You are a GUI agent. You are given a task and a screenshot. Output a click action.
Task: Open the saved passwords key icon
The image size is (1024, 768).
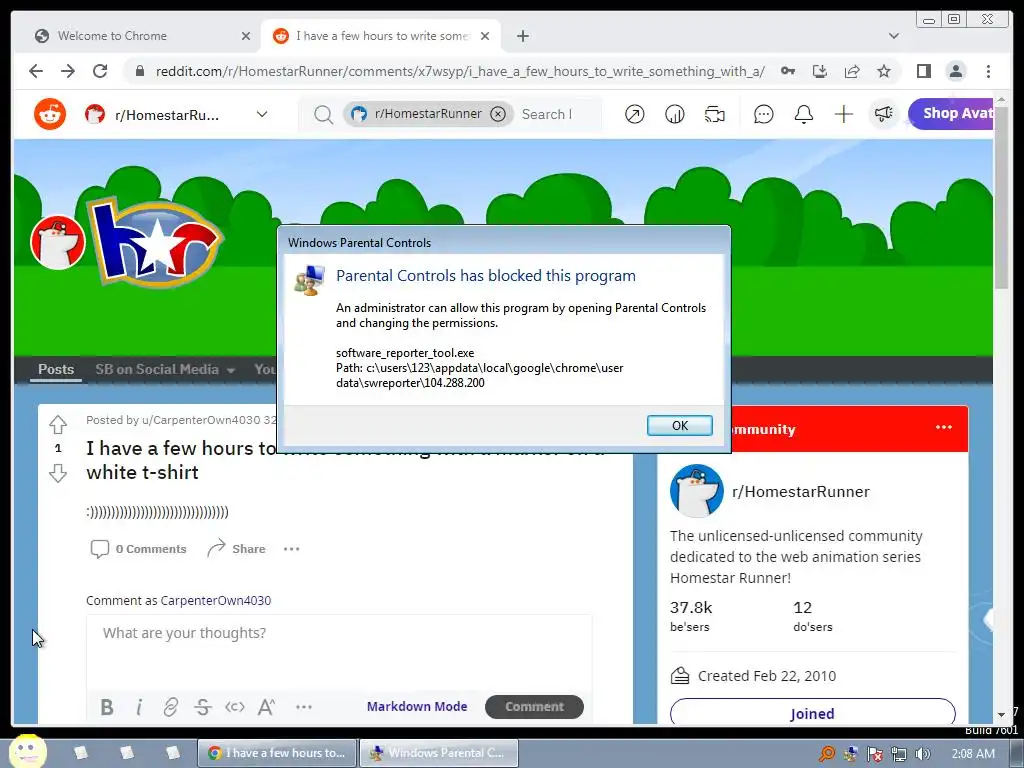pos(788,71)
